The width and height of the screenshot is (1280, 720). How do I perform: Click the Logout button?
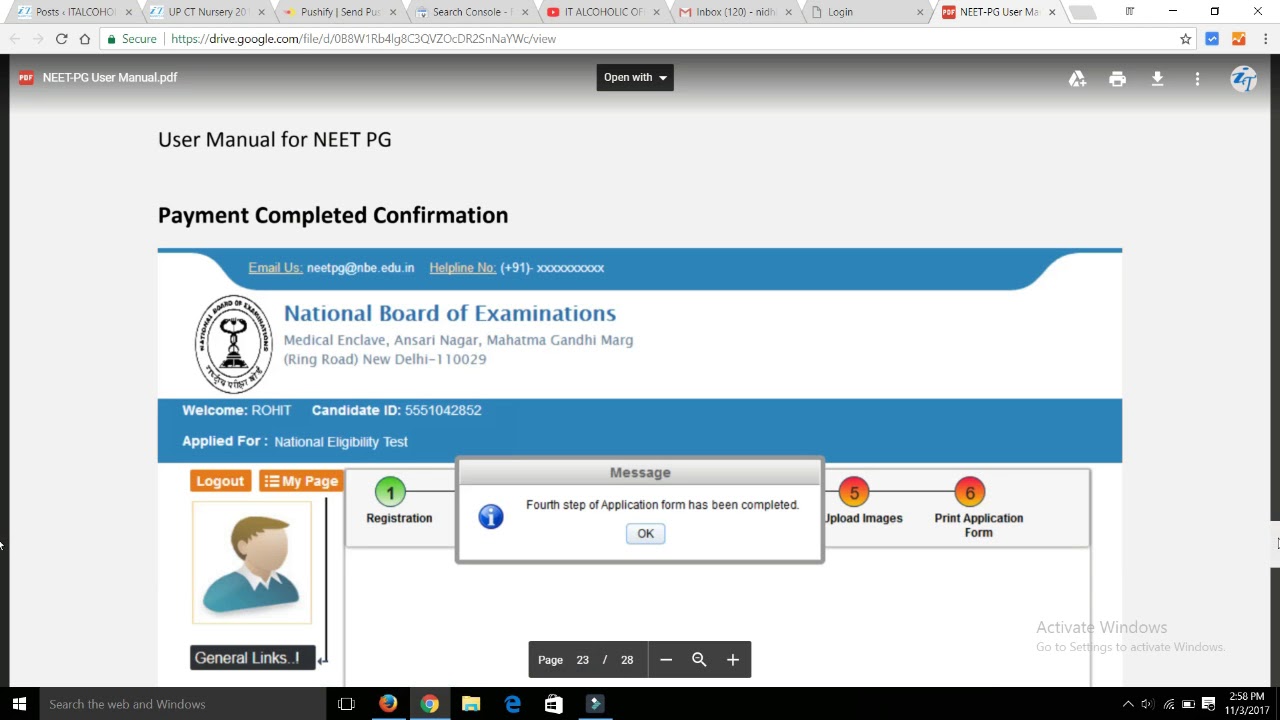pos(220,481)
